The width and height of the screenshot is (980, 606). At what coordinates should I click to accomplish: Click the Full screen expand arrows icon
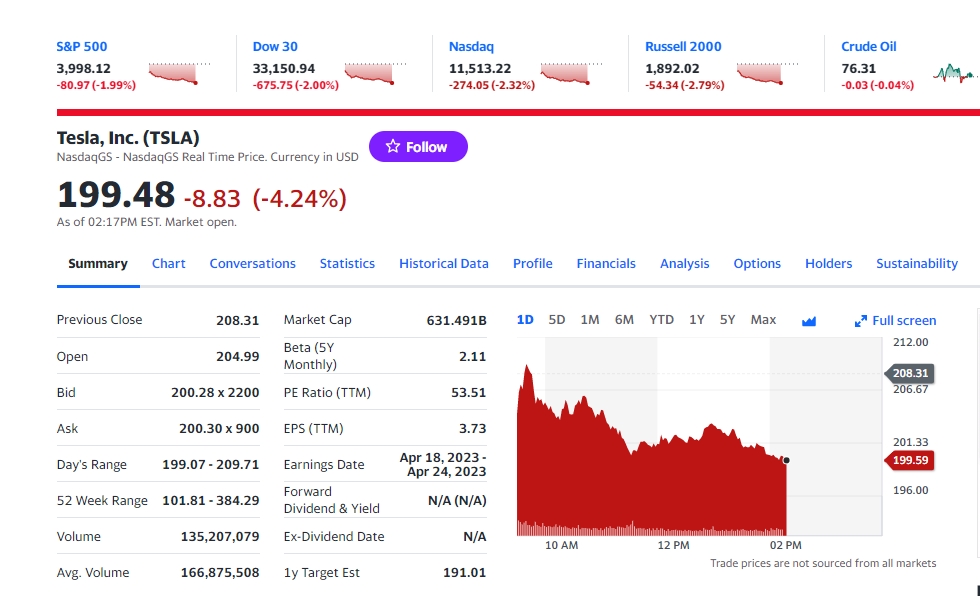[861, 321]
